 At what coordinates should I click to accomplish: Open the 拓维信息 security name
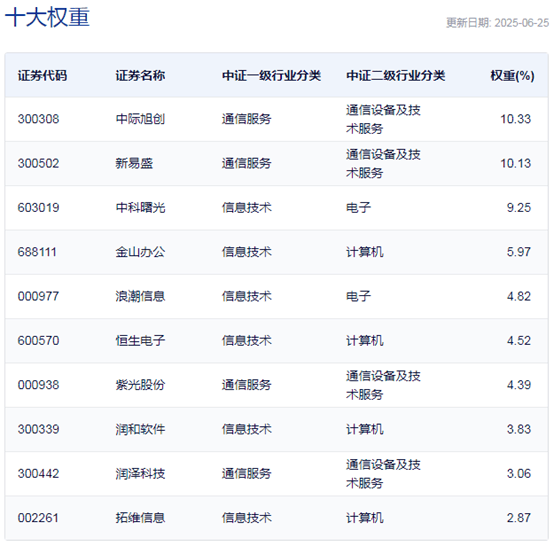pos(140,518)
